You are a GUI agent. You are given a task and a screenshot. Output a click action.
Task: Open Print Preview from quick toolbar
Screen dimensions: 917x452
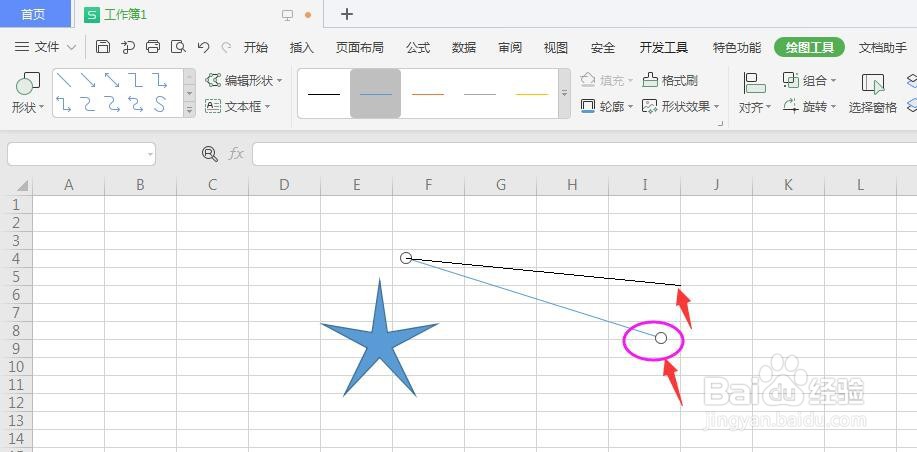click(178, 47)
